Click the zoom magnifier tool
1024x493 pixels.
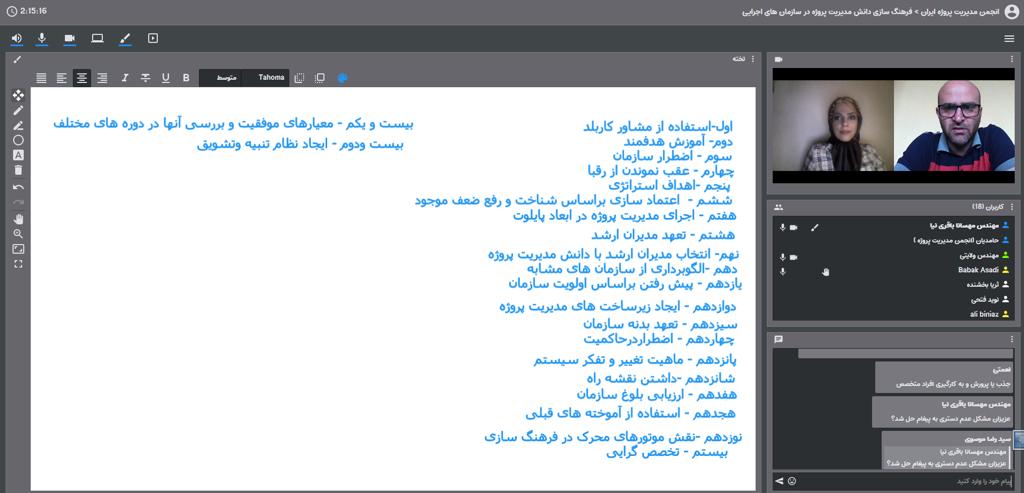click(x=18, y=233)
